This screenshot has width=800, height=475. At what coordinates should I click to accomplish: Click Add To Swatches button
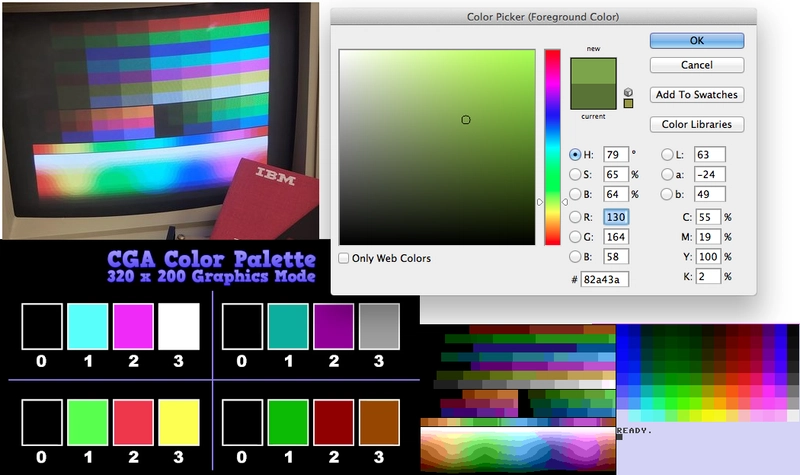(x=696, y=95)
